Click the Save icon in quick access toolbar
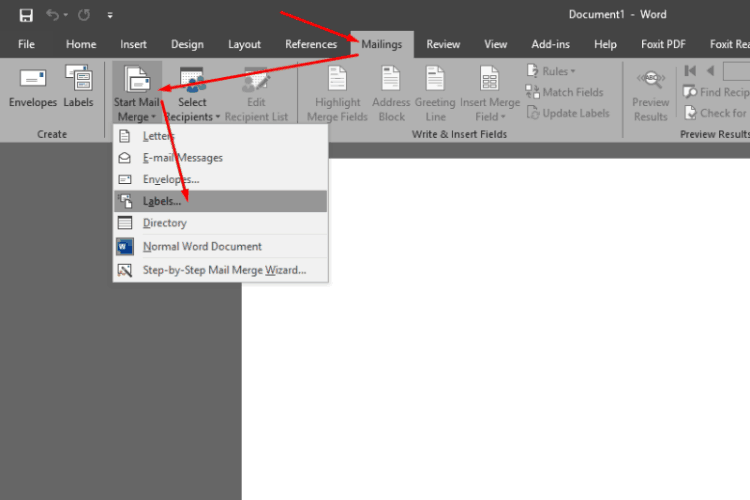The width and height of the screenshot is (750, 500). [26, 15]
